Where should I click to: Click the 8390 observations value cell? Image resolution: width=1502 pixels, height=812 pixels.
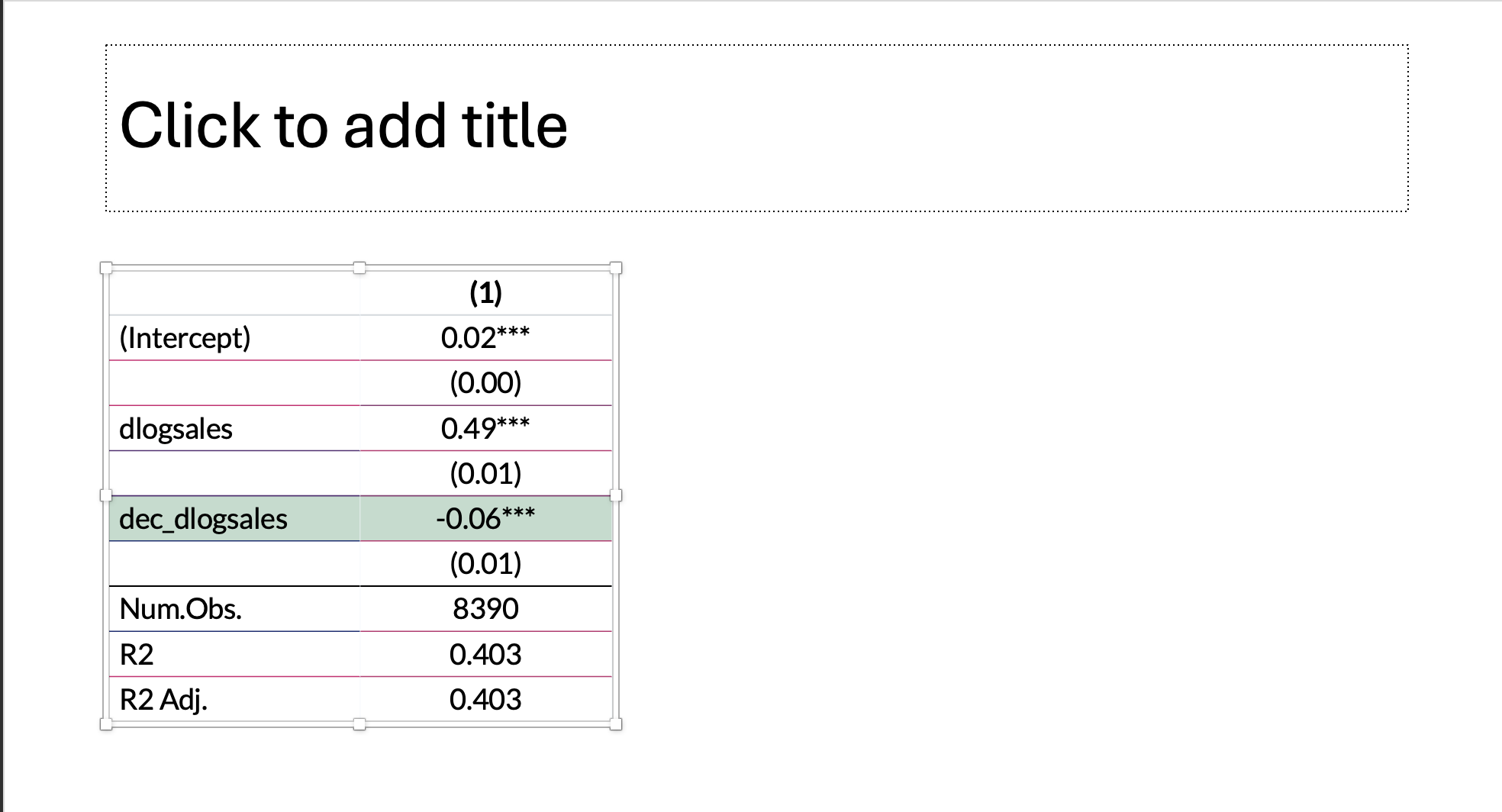[485, 609]
